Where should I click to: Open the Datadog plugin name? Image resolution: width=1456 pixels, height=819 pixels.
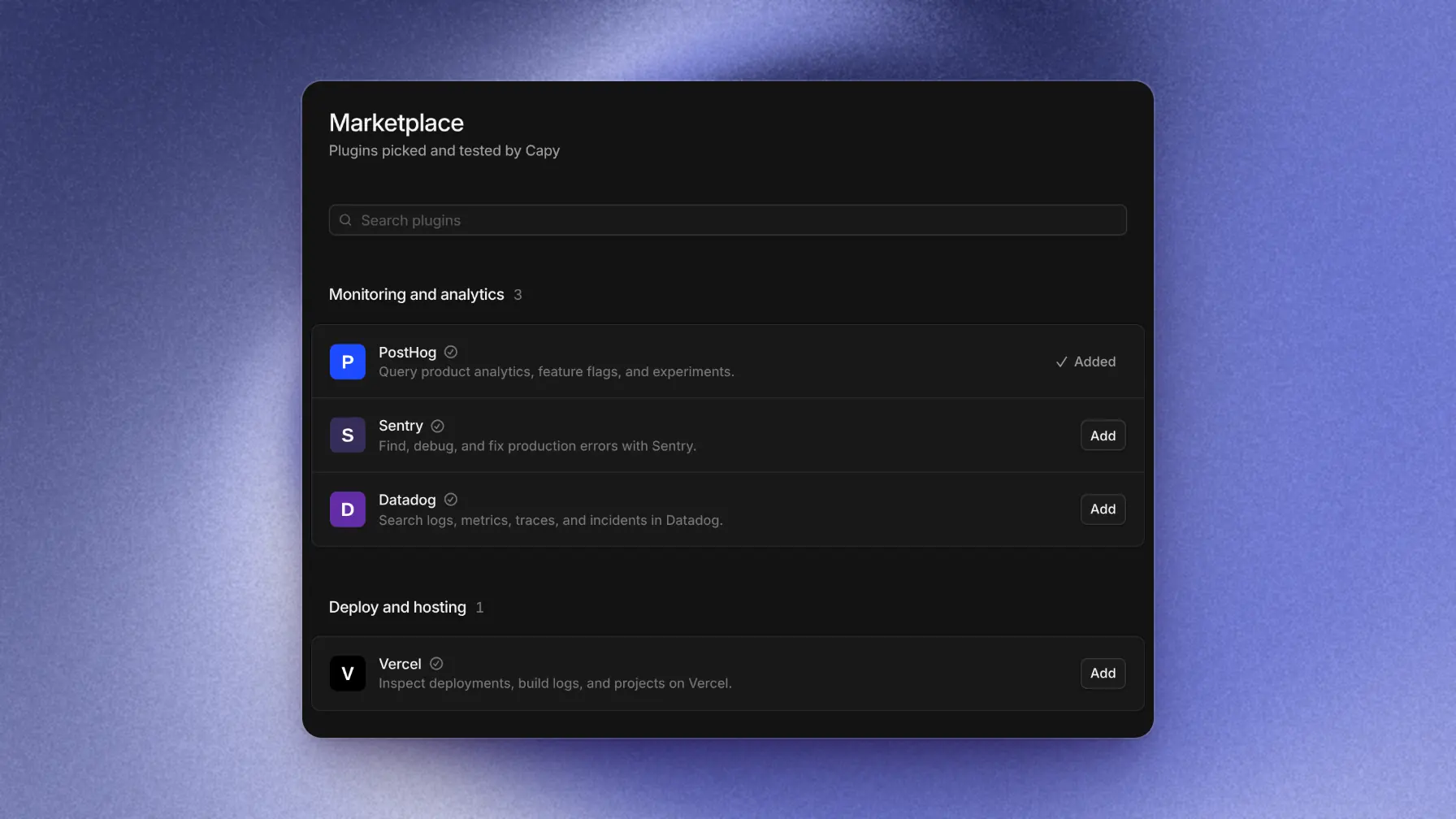[x=407, y=500]
